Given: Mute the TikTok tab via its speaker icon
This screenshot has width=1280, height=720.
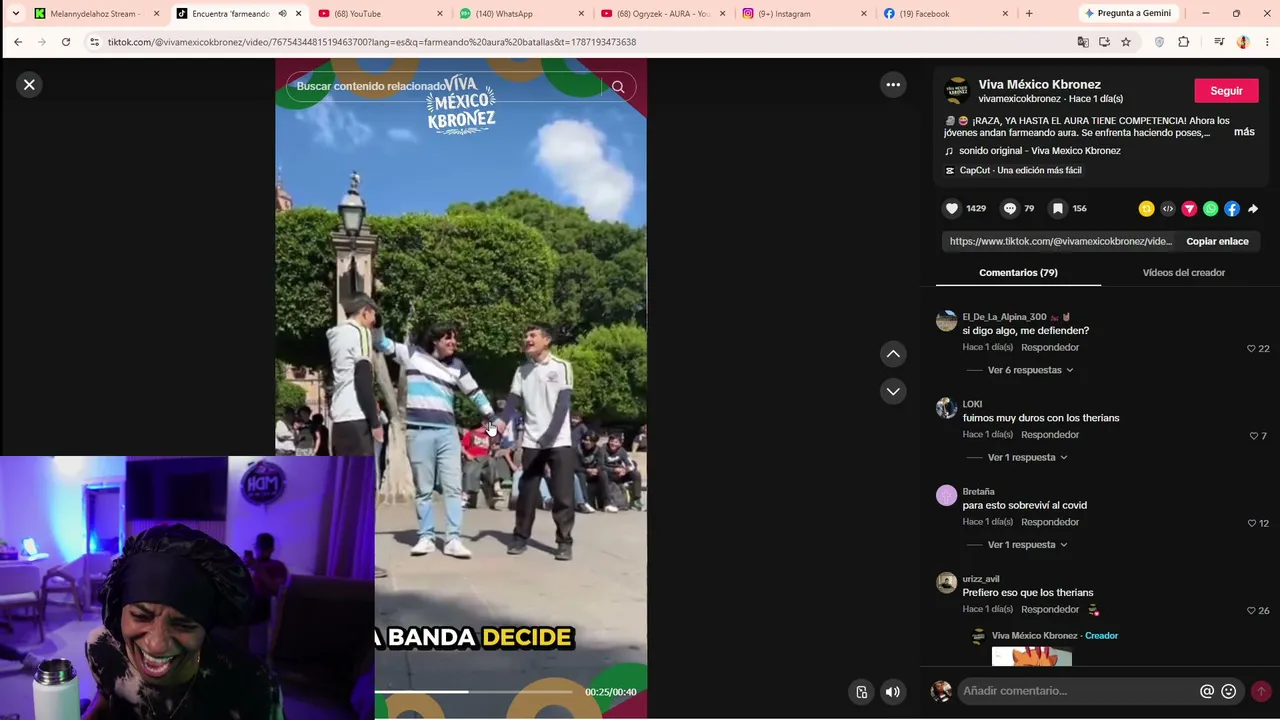Looking at the screenshot, I should pyautogui.click(x=282, y=14).
